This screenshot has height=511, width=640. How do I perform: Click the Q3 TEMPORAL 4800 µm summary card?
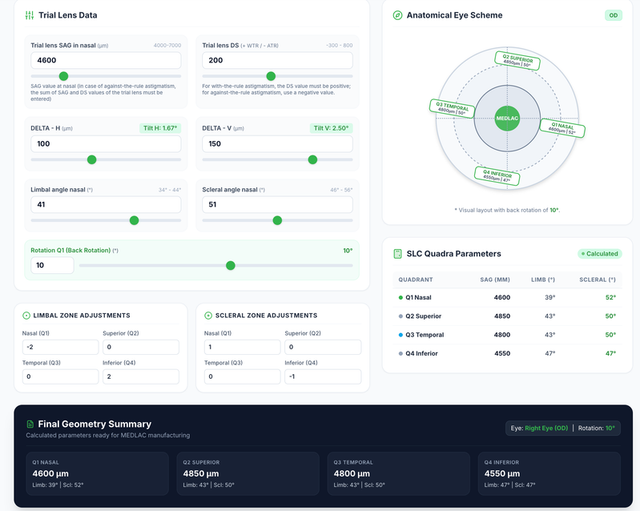[x=398, y=473]
